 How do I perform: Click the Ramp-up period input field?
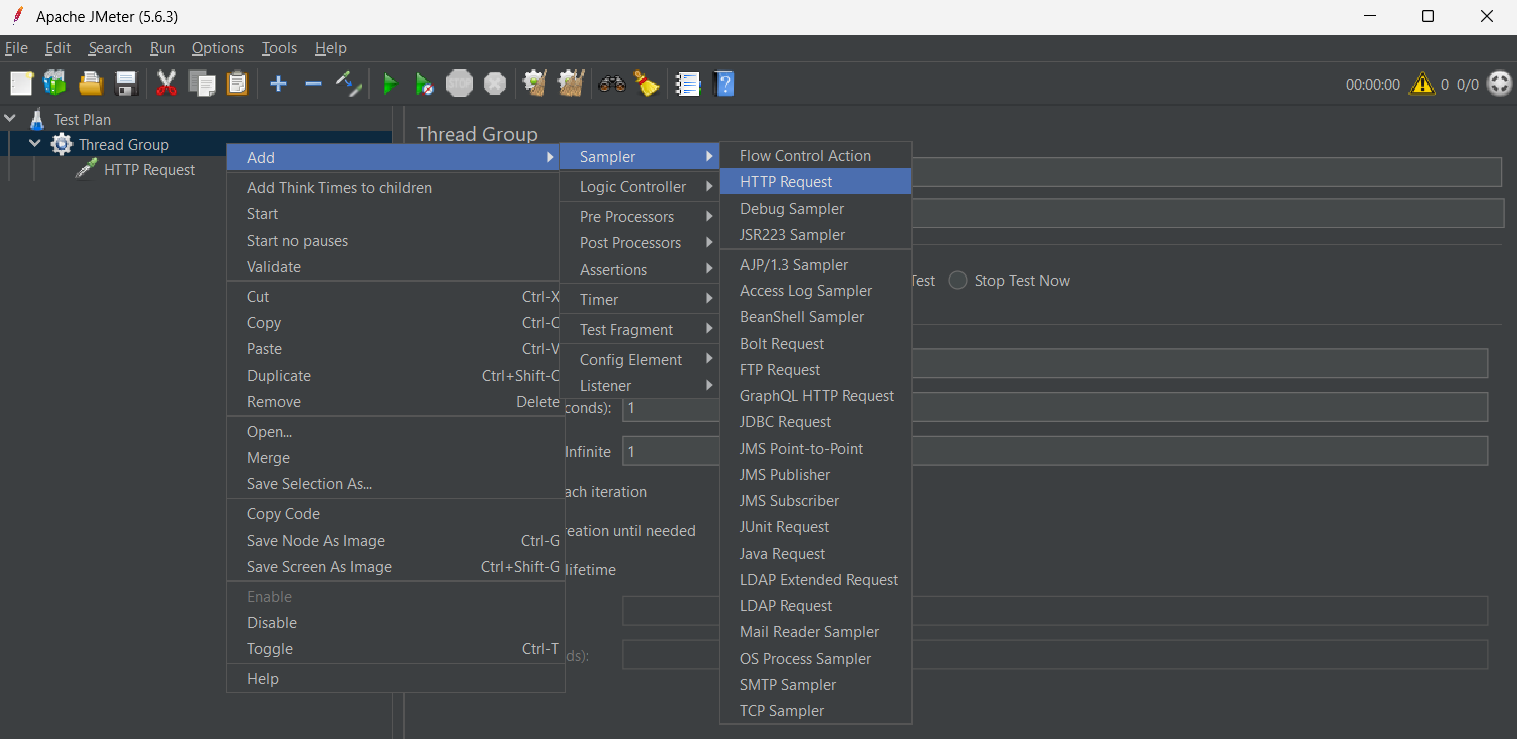pyautogui.click(x=1055, y=407)
